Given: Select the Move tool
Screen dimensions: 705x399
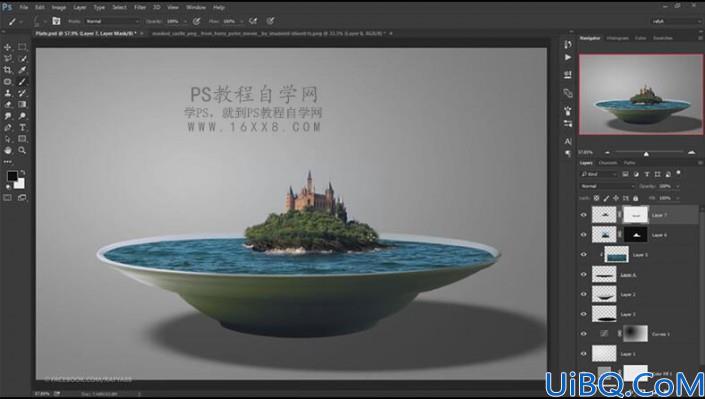Looking at the screenshot, I should click(8, 47).
